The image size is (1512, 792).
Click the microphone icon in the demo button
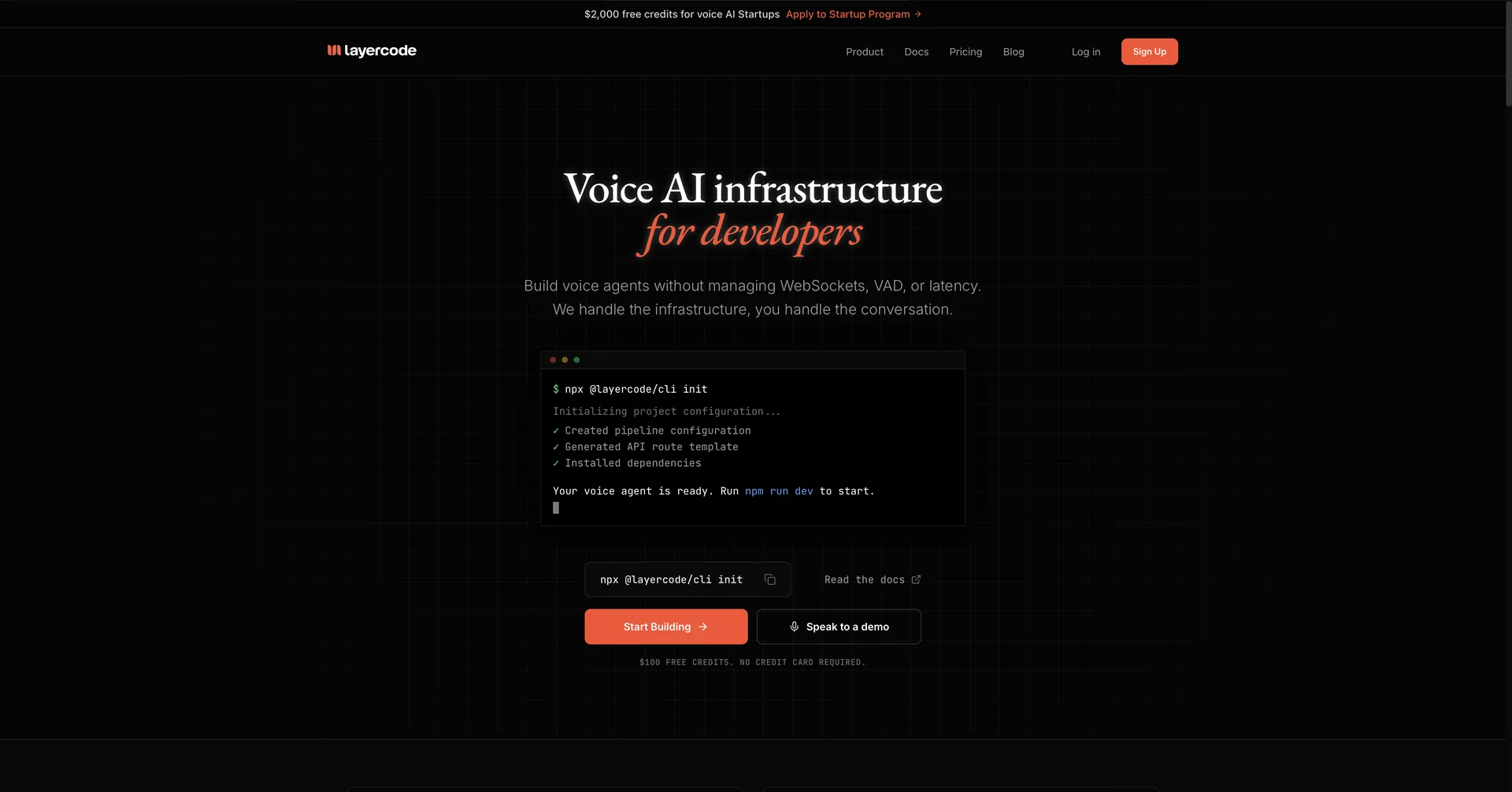[794, 627]
